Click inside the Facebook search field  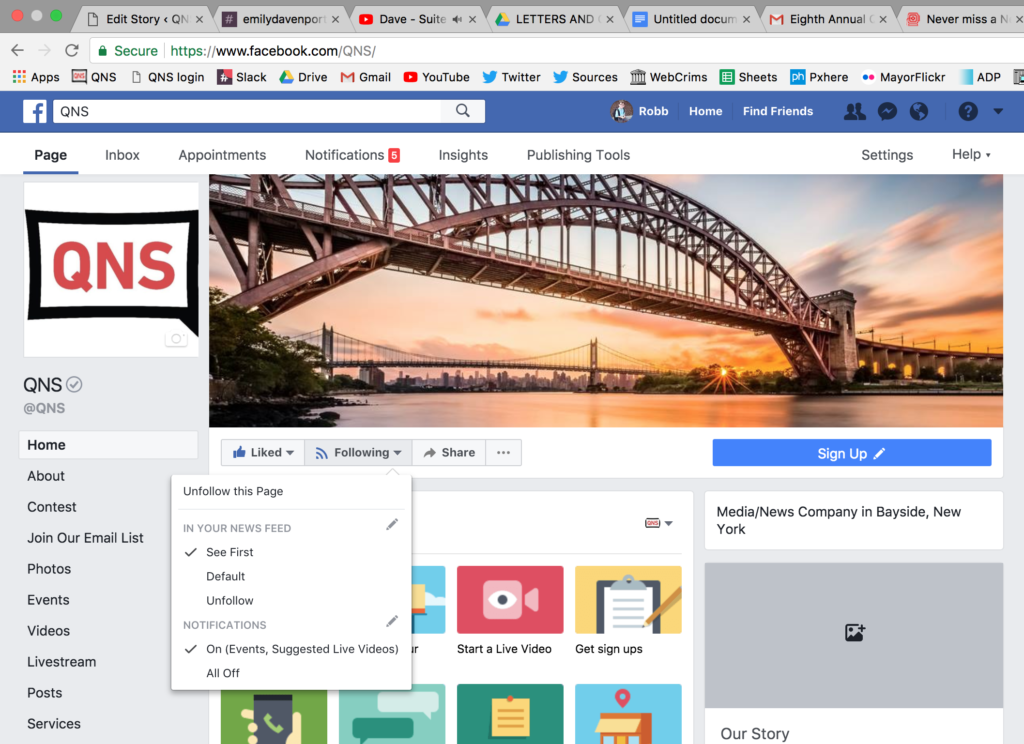[x=250, y=111]
